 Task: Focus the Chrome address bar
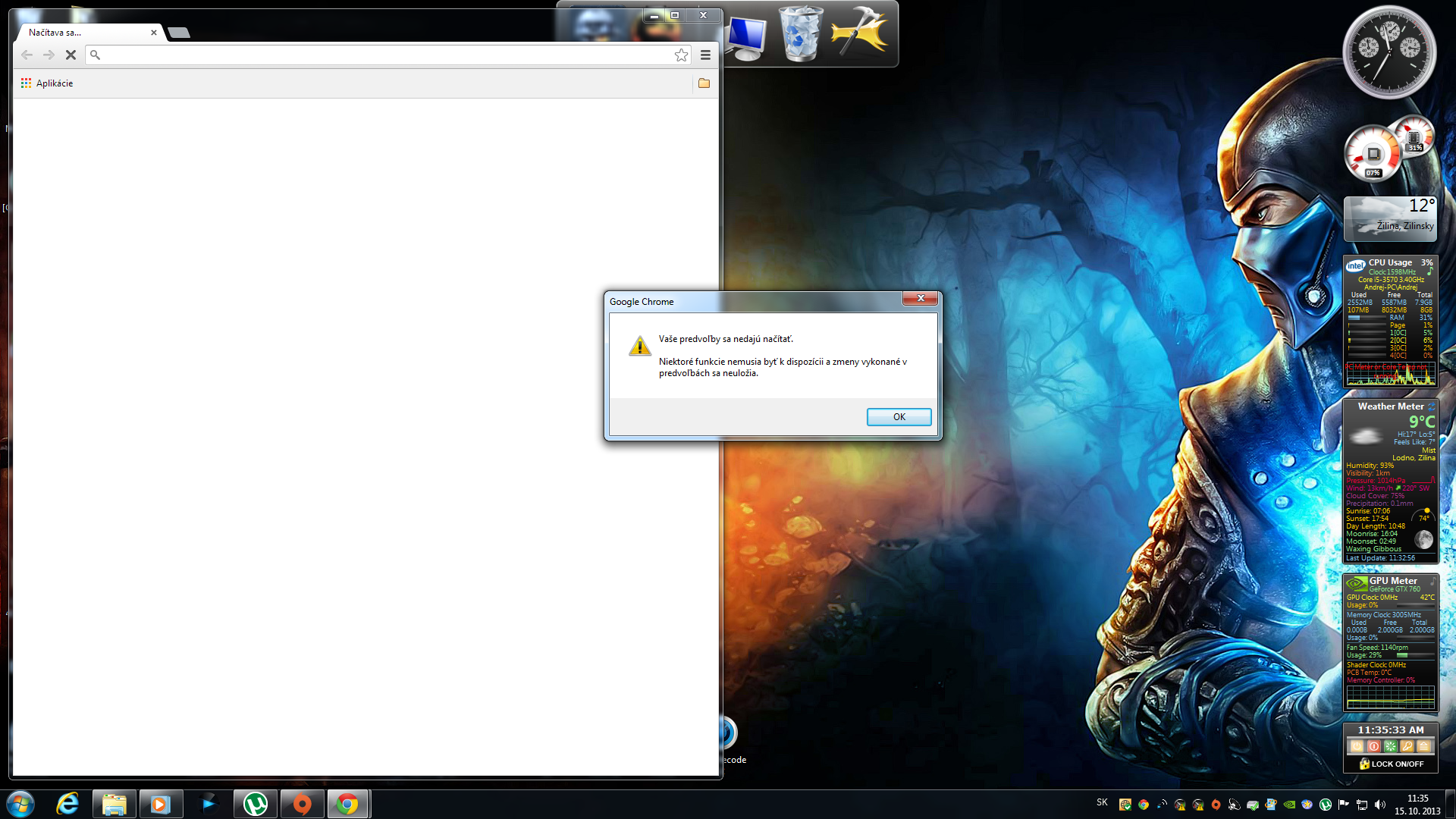pos(379,55)
